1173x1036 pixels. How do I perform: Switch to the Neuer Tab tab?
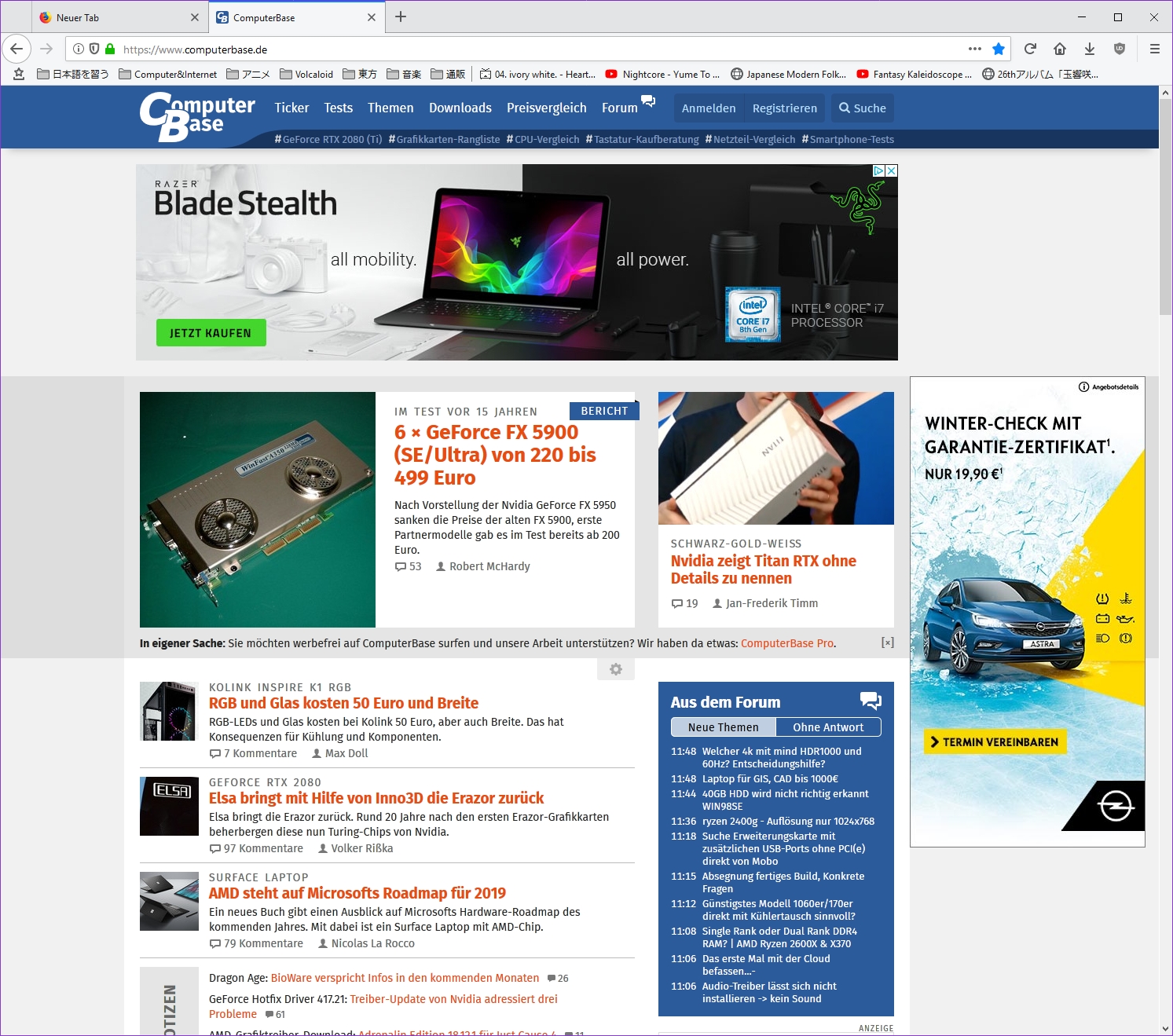point(119,17)
